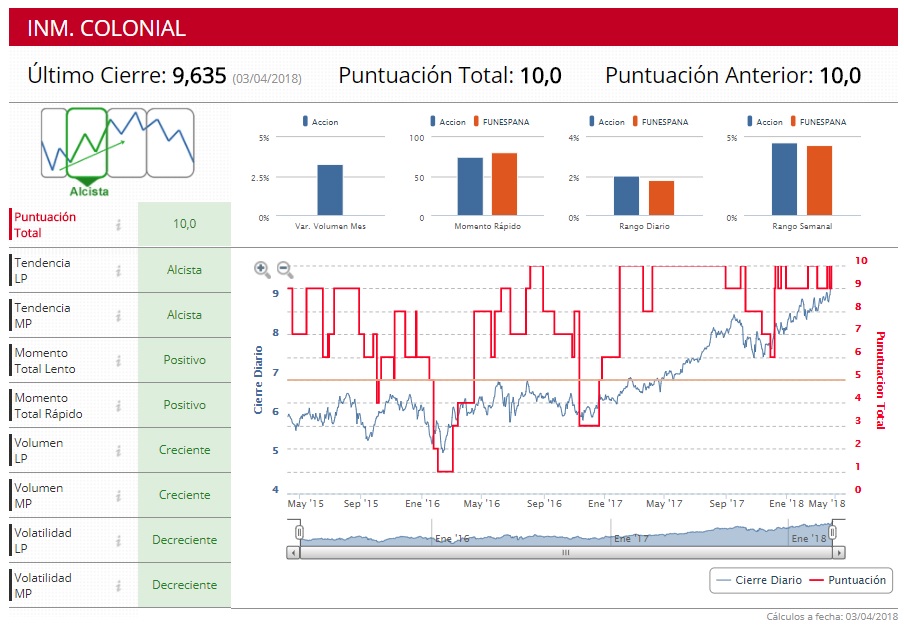Toggle Cierre Diario series in chart legend
The height and width of the screenshot is (627, 904).
pos(759,580)
